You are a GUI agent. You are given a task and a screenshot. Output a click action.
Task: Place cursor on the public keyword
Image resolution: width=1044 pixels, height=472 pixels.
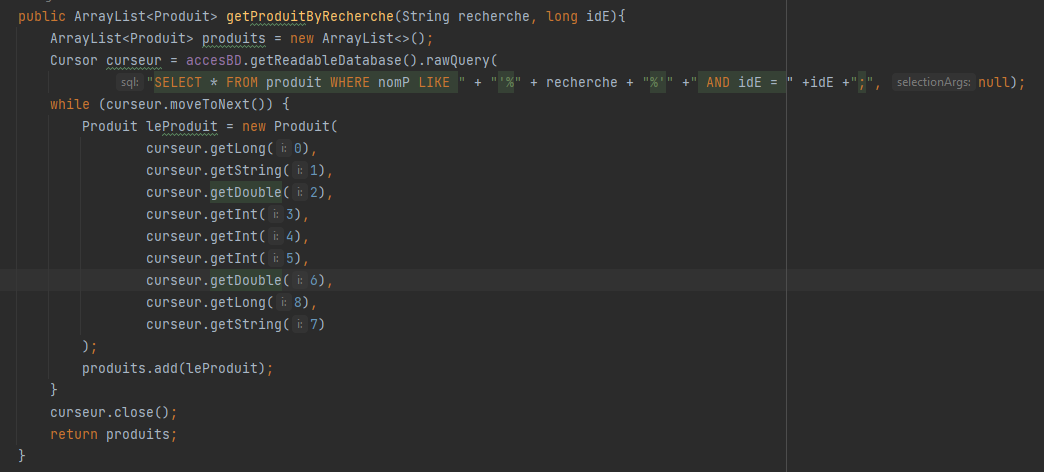pos(42,16)
